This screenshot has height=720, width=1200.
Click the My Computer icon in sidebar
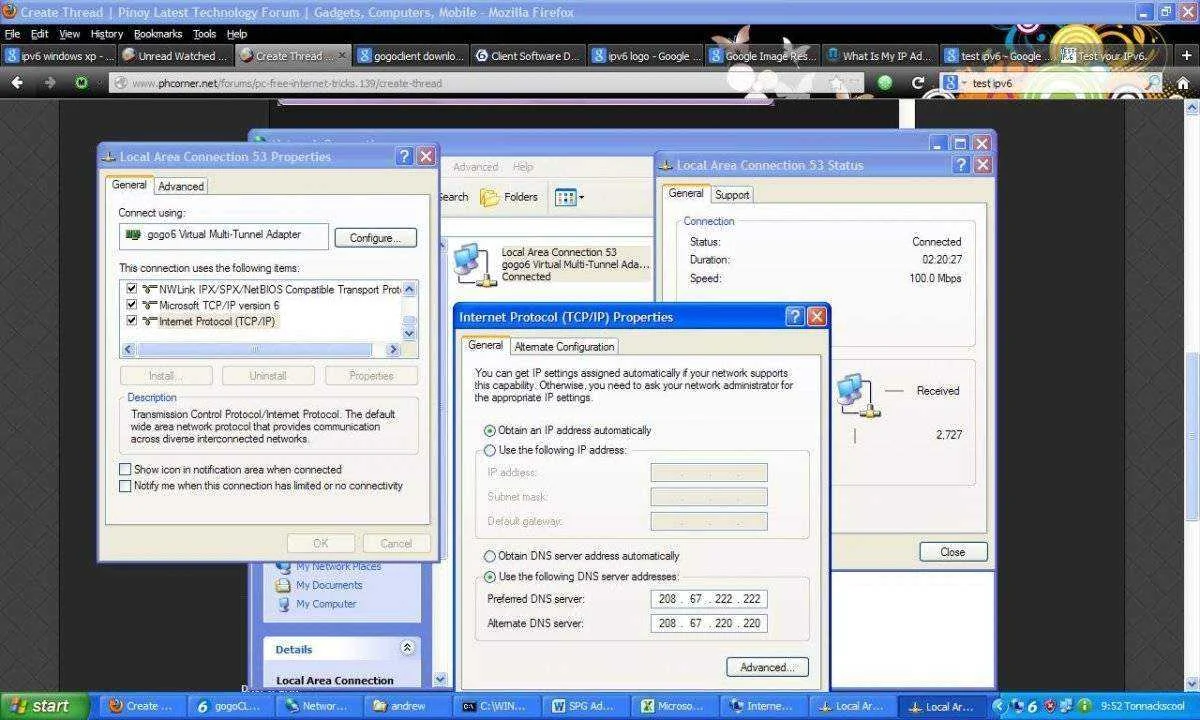tap(283, 603)
